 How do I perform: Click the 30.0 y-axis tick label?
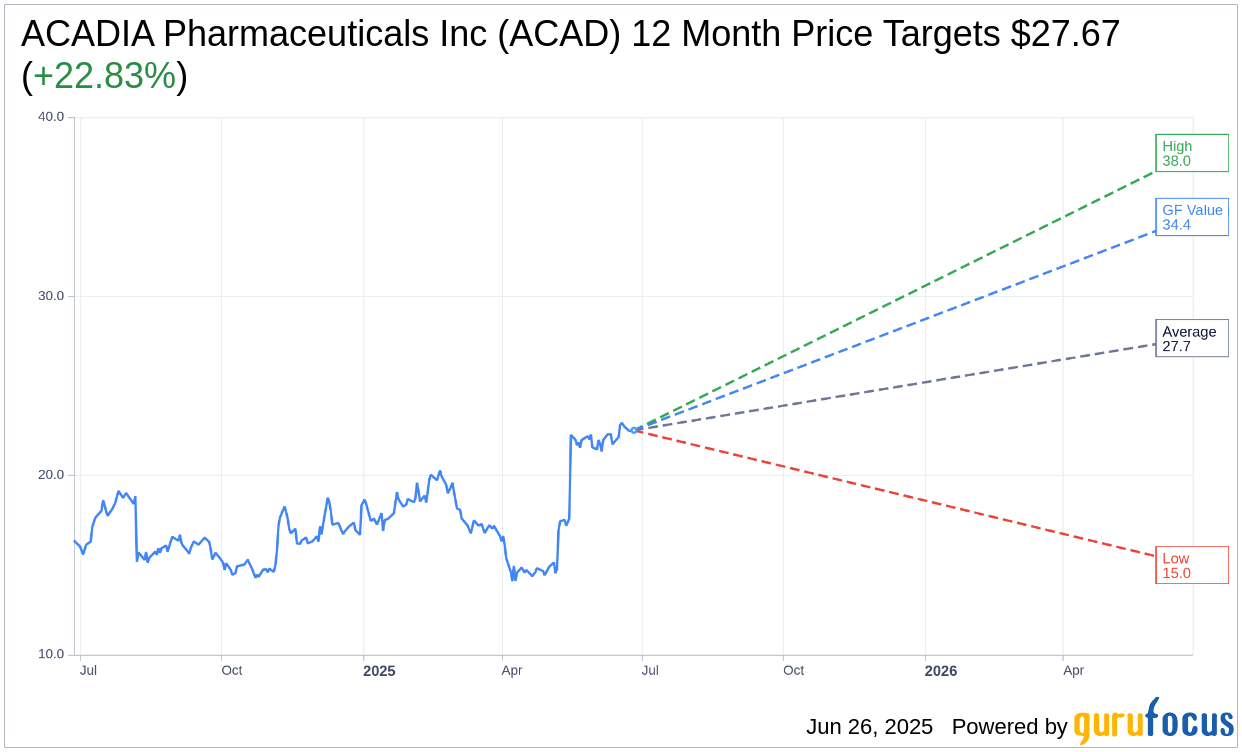(x=51, y=296)
